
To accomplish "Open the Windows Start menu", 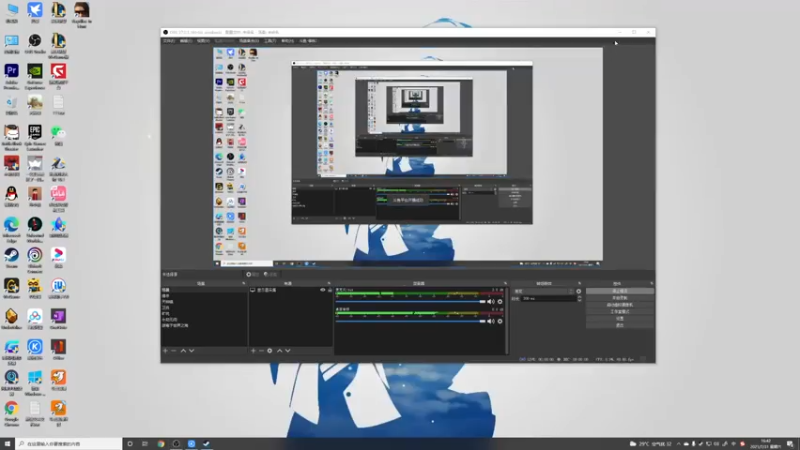I will [x=7, y=444].
